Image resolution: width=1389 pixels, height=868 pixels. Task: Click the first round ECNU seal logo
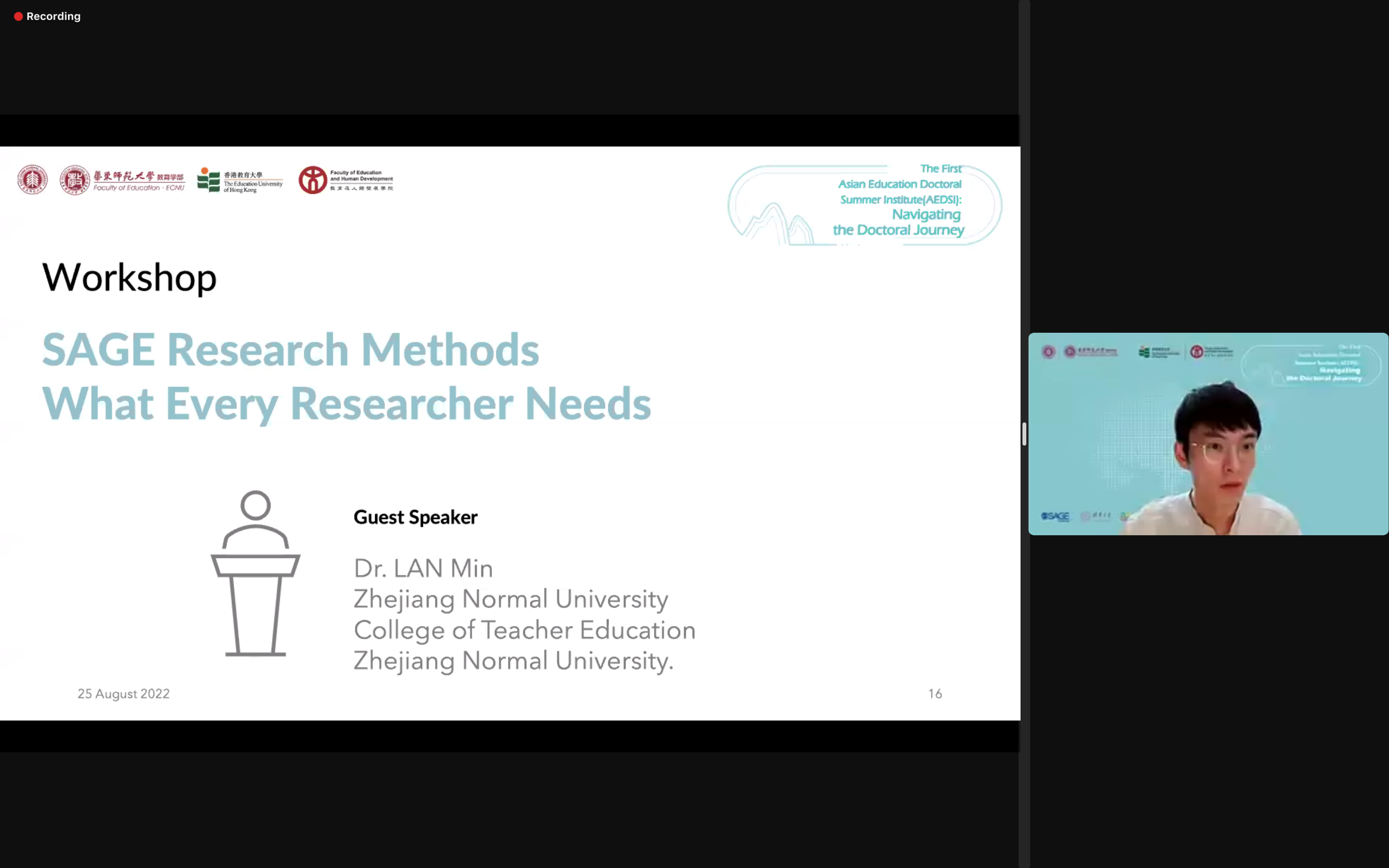(32, 180)
